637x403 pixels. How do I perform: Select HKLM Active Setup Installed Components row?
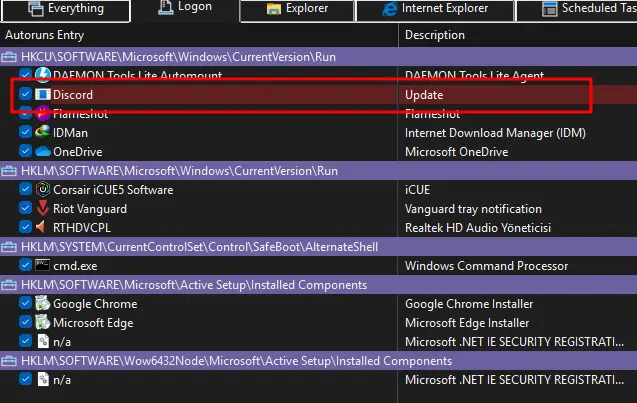click(318, 285)
